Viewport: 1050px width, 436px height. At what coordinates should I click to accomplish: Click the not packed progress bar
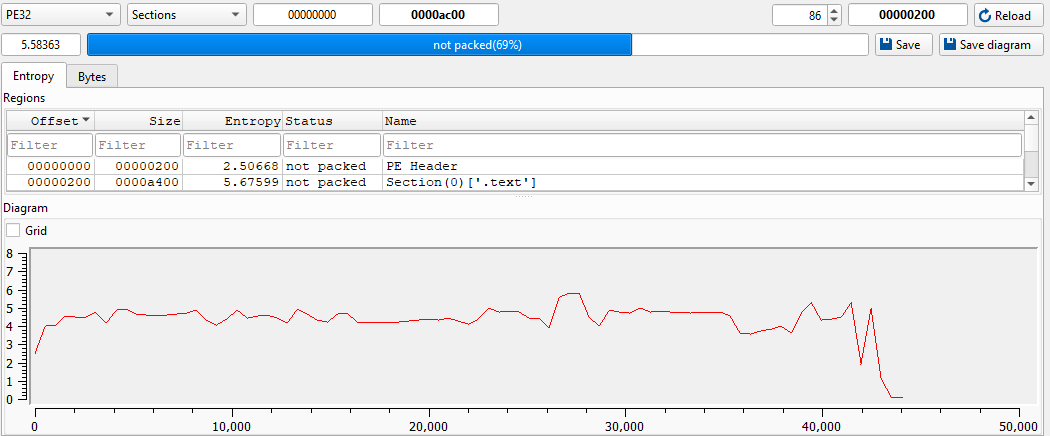point(477,45)
